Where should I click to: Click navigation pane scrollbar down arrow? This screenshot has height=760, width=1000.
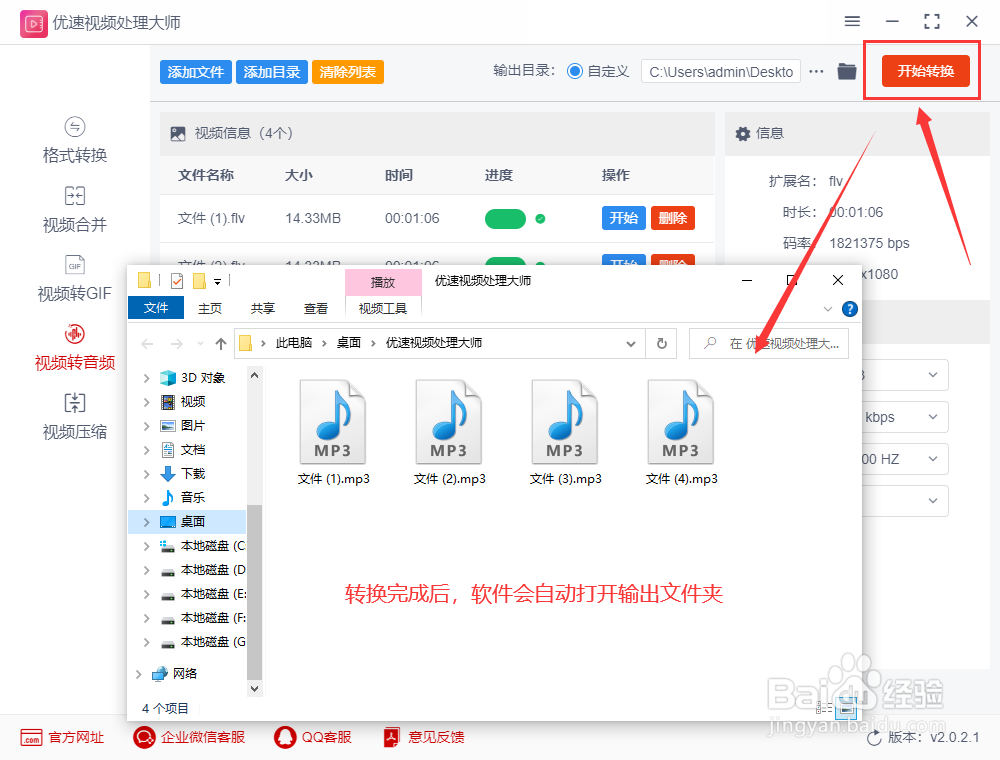tap(254, 689)
